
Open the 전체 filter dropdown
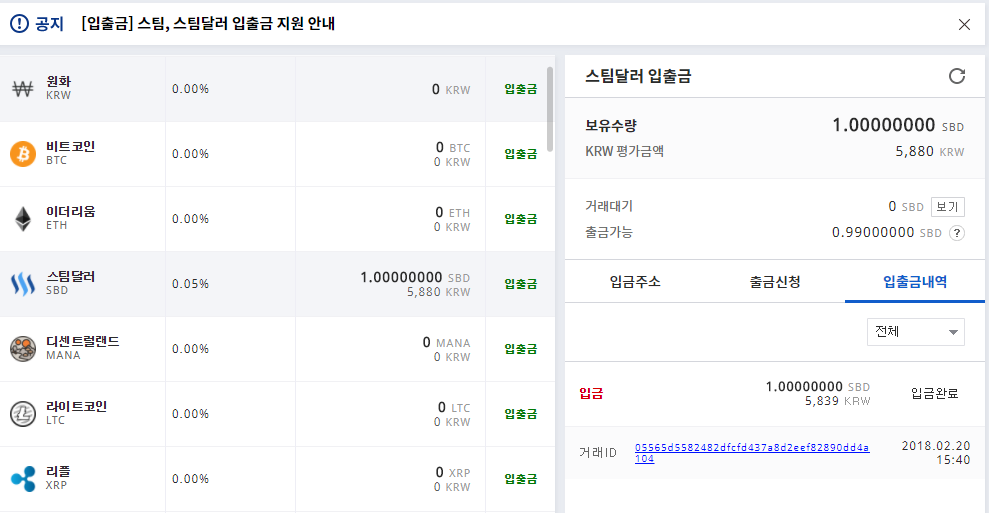tap(916, 332)
